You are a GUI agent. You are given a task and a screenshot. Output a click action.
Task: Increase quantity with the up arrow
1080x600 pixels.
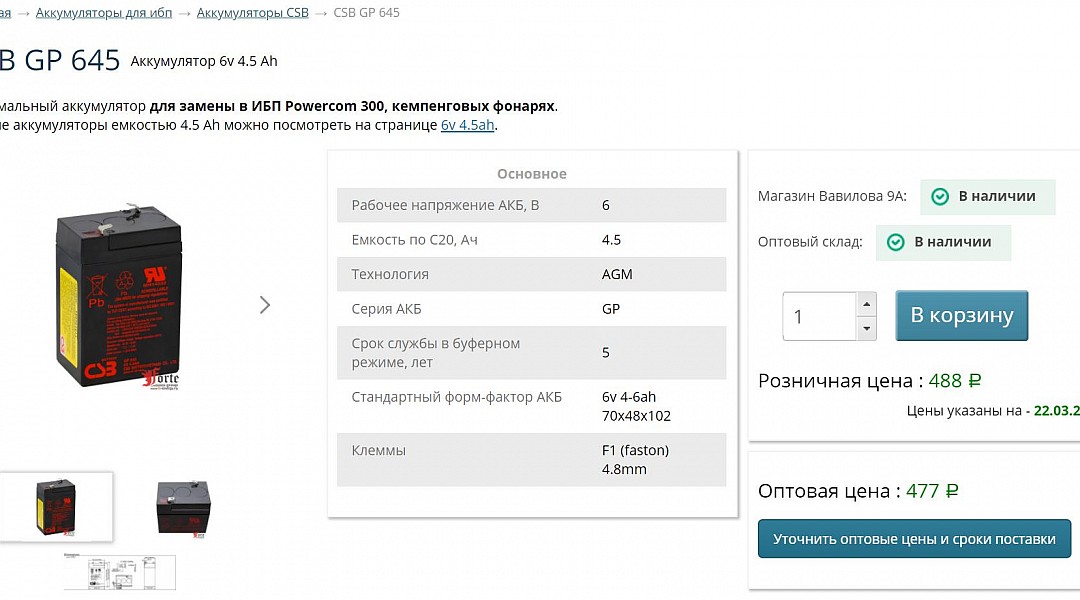click(866, 304)
